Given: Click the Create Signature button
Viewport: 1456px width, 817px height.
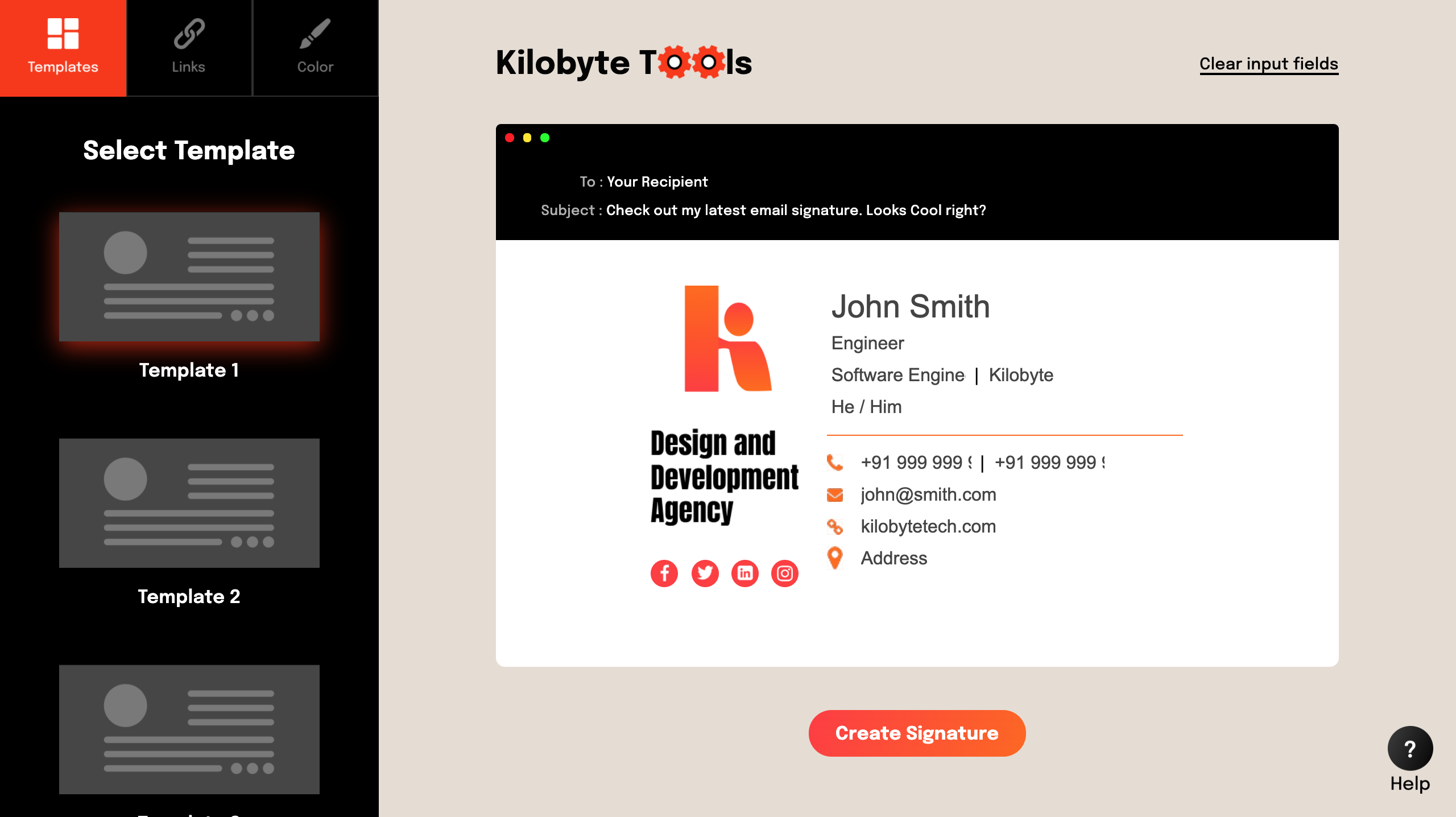Looking at the screenshot, I should (x=917, y=734).
